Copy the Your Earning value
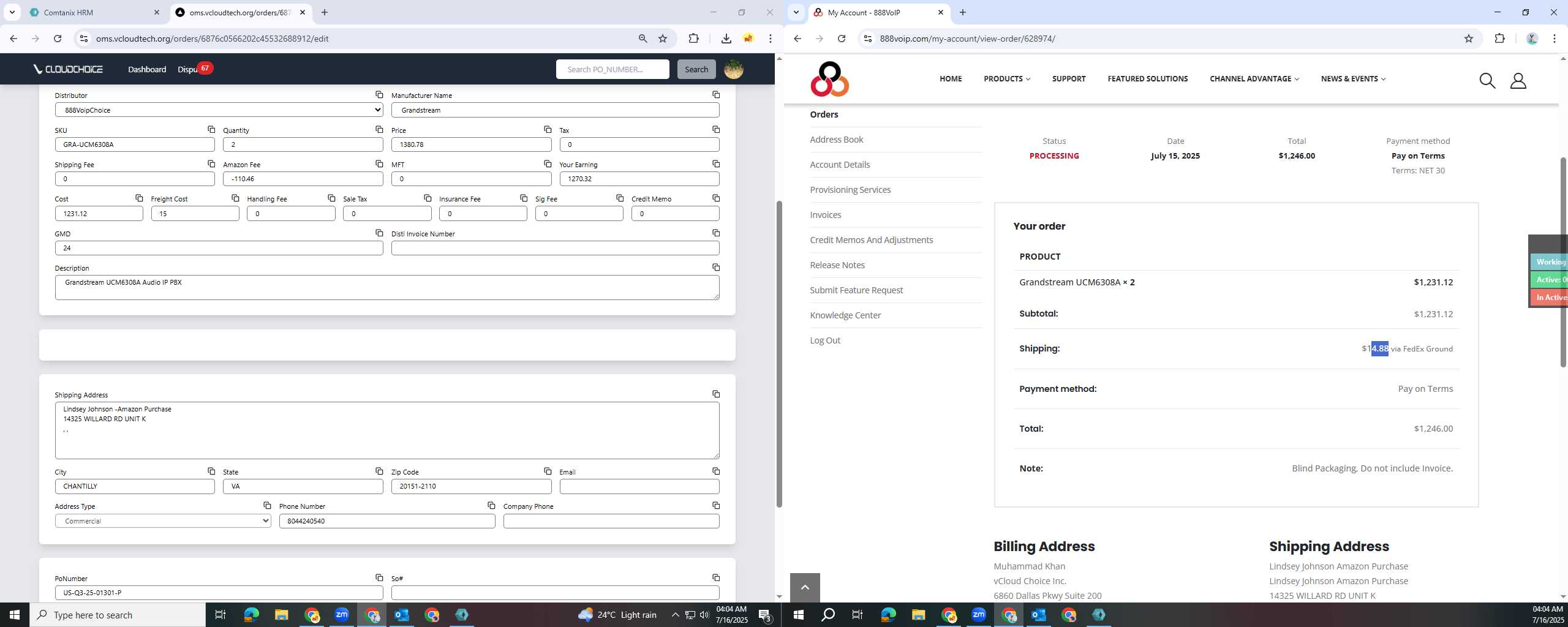Image resolution: width=1568 pixels, height=627 pixels. [x=716, y=164]
